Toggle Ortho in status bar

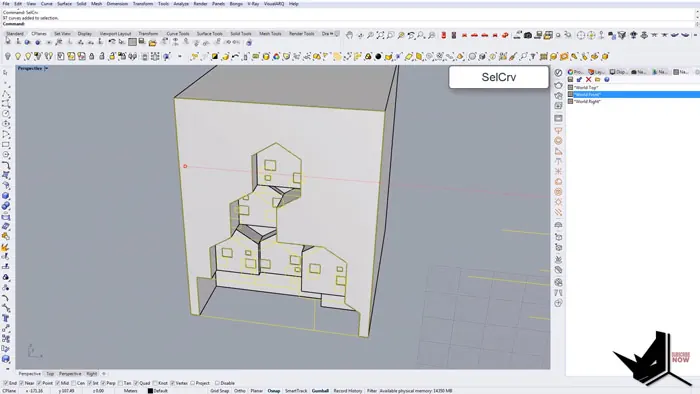(240, 391)
